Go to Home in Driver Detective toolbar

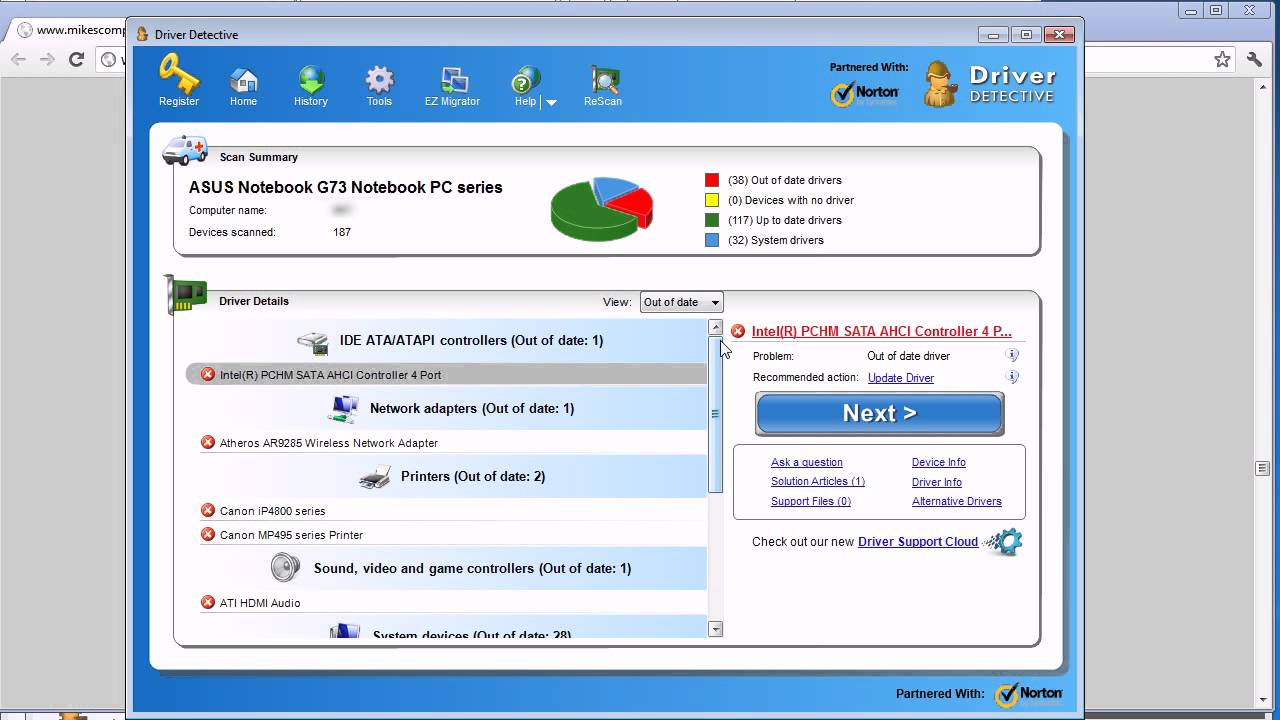pyautogui.click(x=243, y=86)
